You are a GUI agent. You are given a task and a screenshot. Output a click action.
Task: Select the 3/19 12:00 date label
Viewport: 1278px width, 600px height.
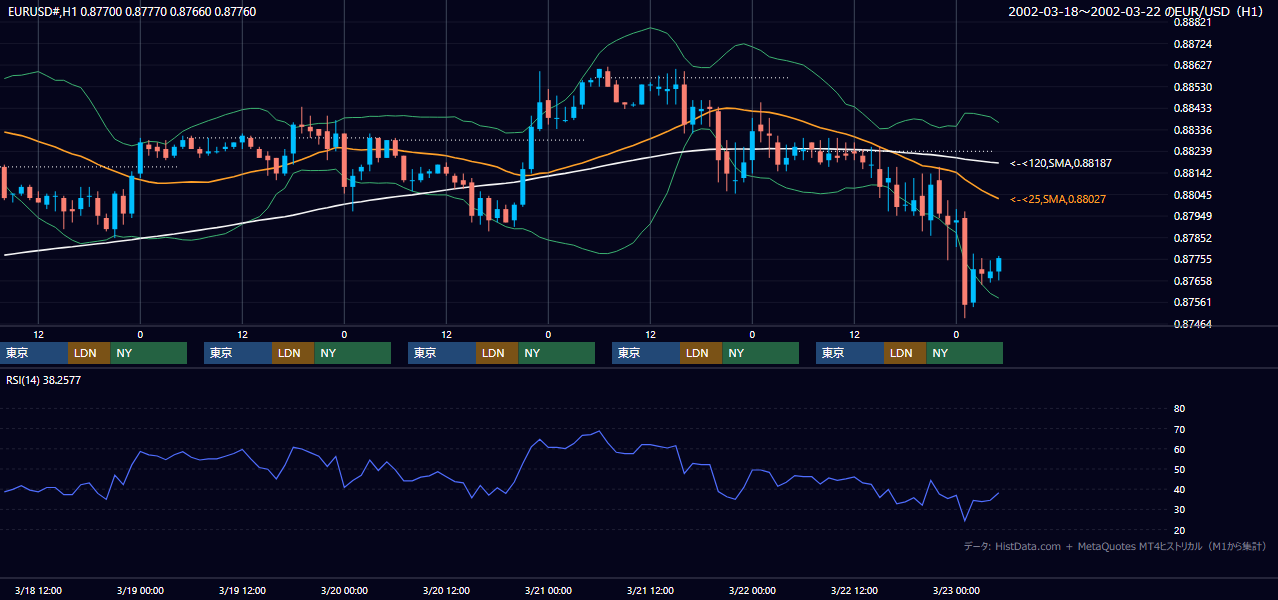[243, 590]
